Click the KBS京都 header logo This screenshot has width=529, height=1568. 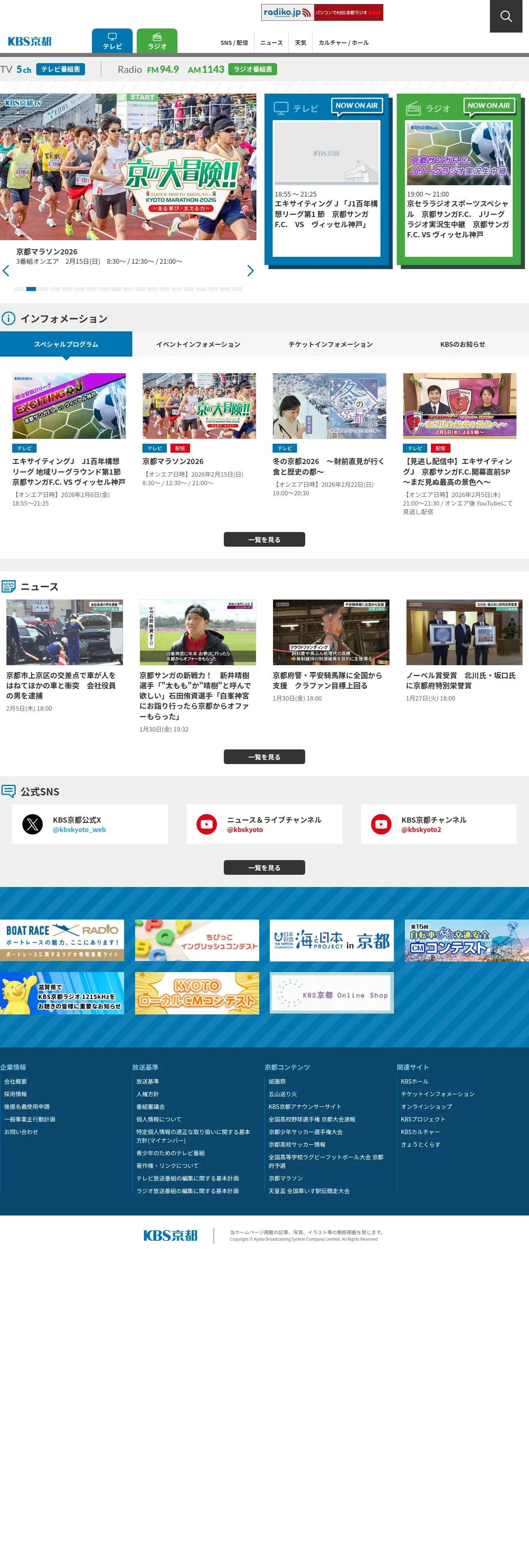point(30,42)
